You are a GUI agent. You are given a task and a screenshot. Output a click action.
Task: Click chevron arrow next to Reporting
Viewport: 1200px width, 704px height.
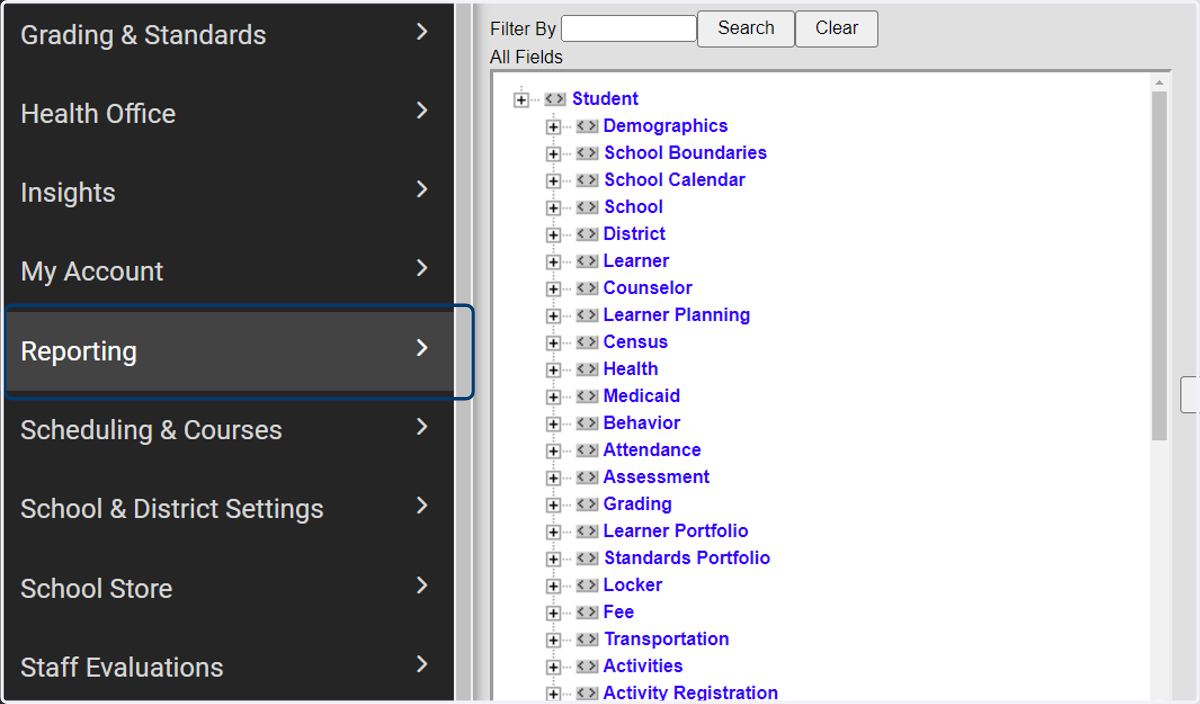click(x=422, y=348)
